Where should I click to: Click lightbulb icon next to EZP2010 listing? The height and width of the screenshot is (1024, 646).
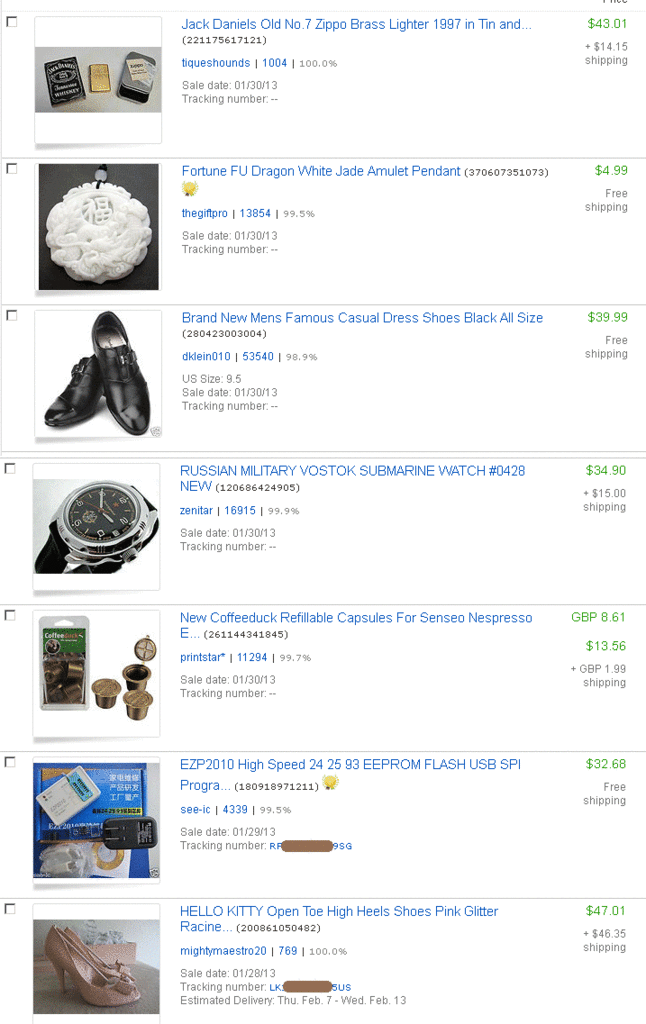coord(331,782)
